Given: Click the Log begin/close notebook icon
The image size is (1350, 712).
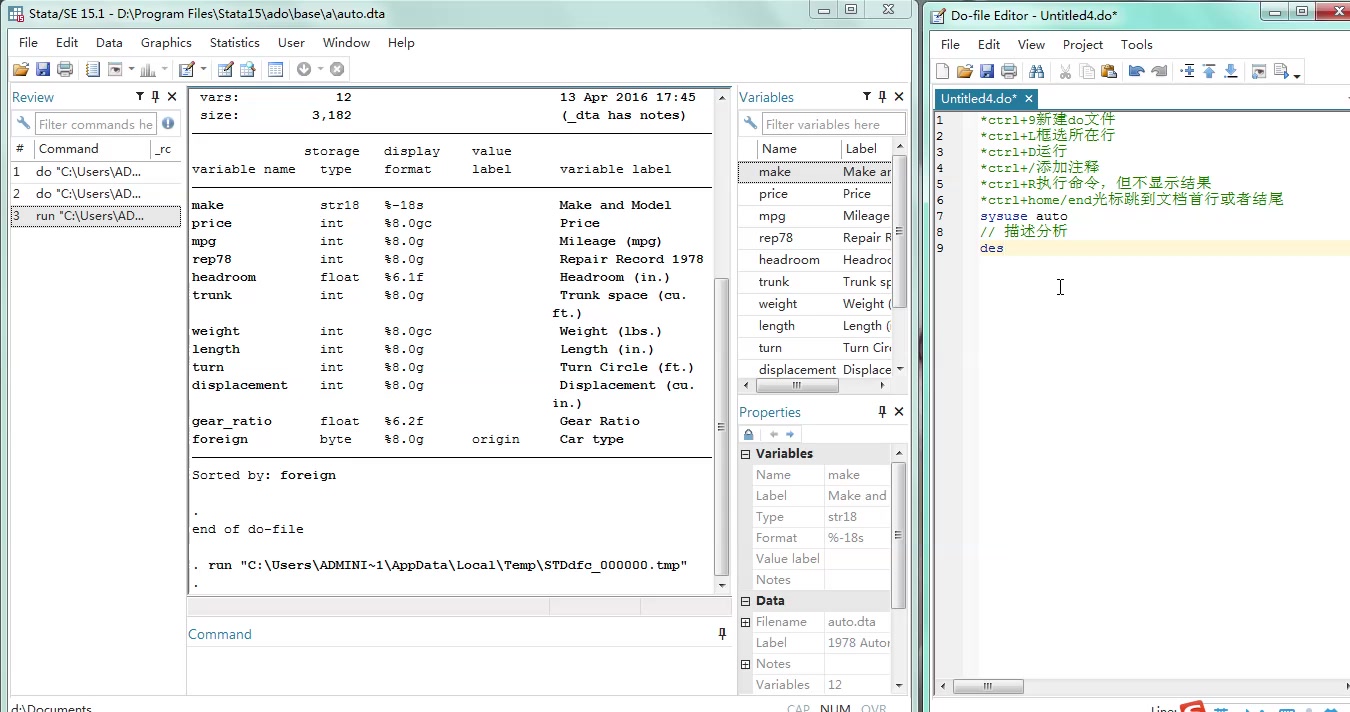Looking at the screenshot, I should [x=93, y=69].
